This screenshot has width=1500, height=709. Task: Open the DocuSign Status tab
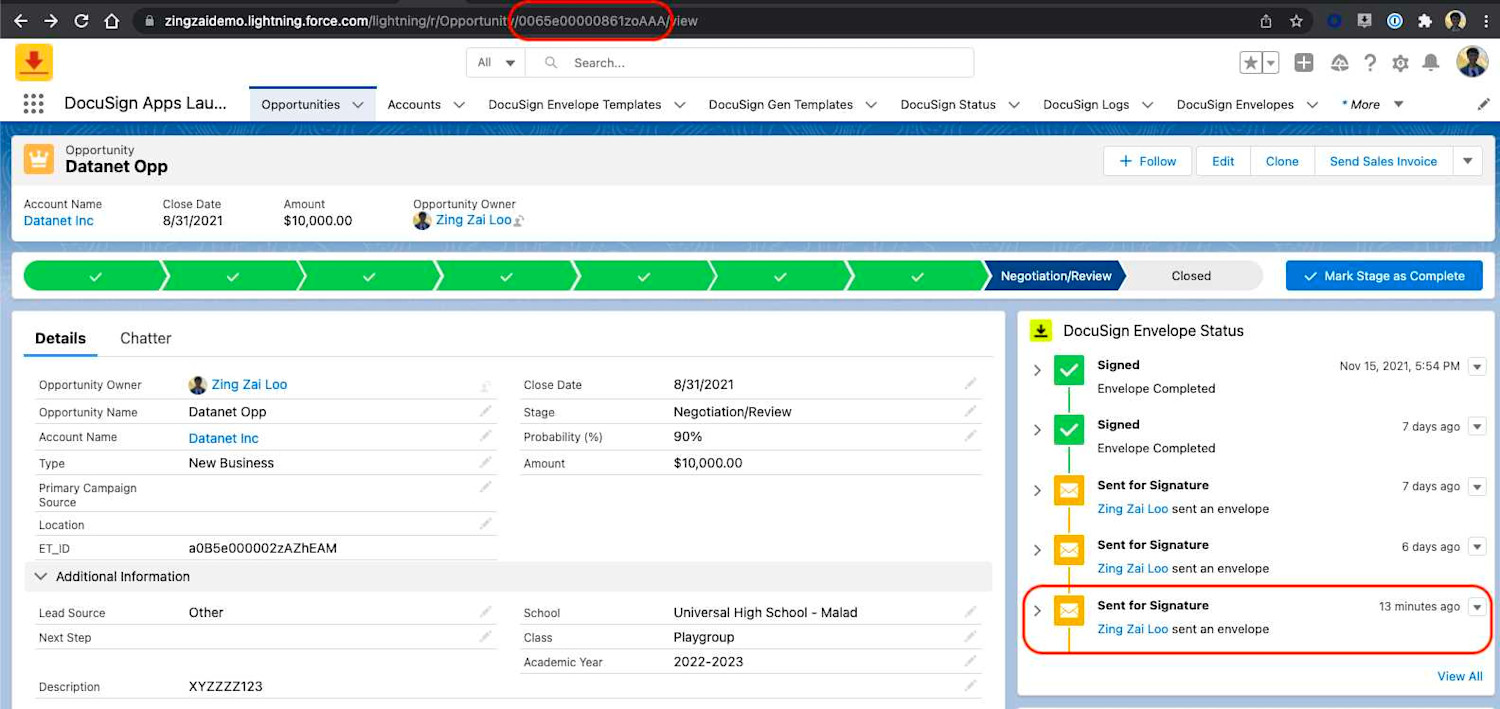pos(950,103)
